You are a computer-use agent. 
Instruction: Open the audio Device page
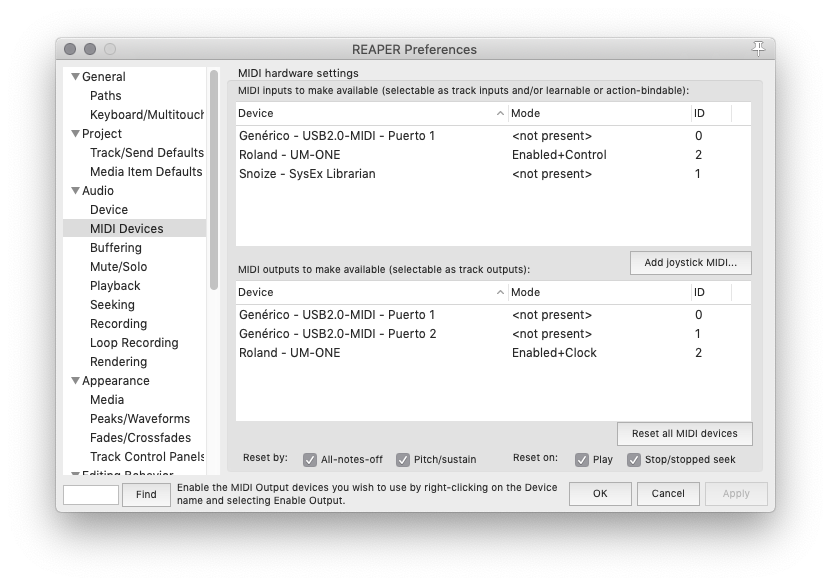click(109, 210)
